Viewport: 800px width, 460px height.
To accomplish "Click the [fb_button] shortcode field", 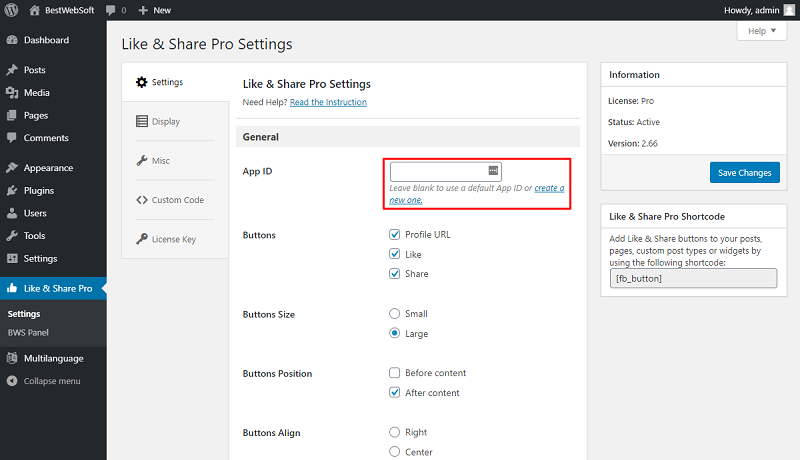I will (x=693, y=278).
